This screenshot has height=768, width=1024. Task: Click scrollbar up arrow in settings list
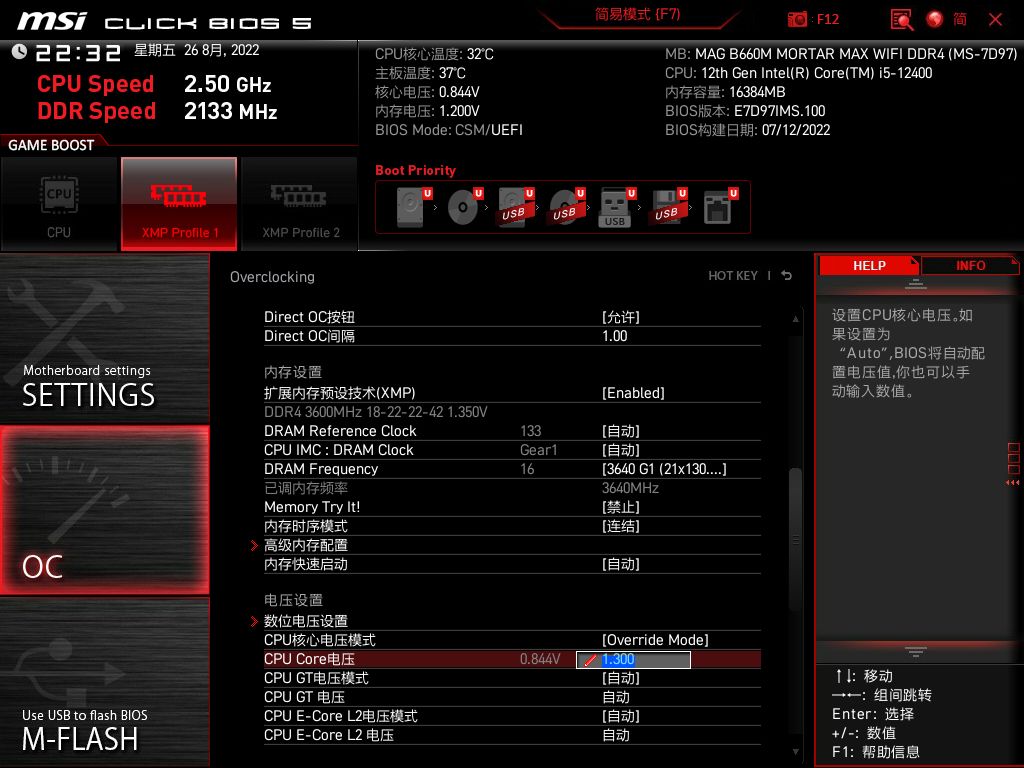pyautogui.click(x=795, y=319)
